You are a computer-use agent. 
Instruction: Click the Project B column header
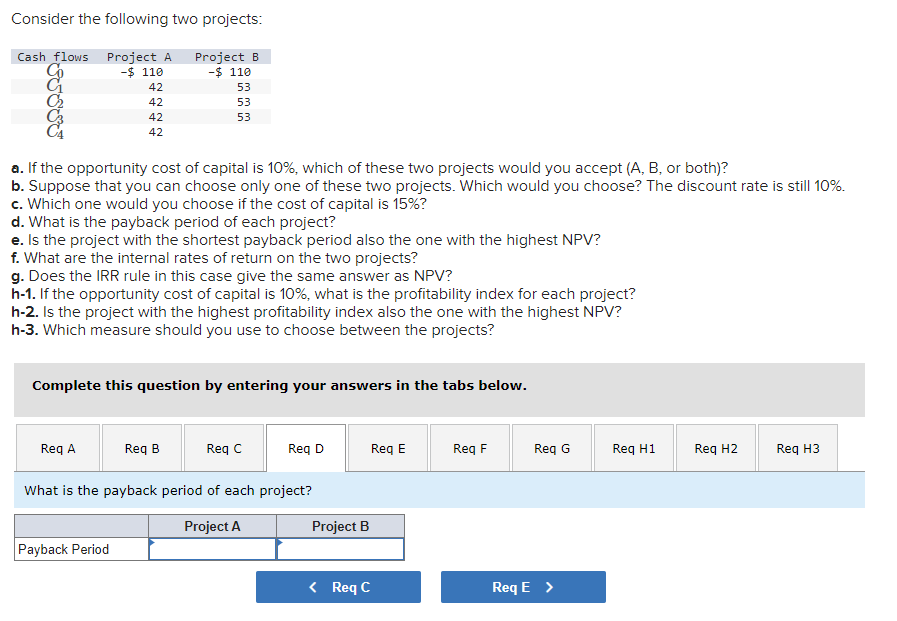pos(340,526)
